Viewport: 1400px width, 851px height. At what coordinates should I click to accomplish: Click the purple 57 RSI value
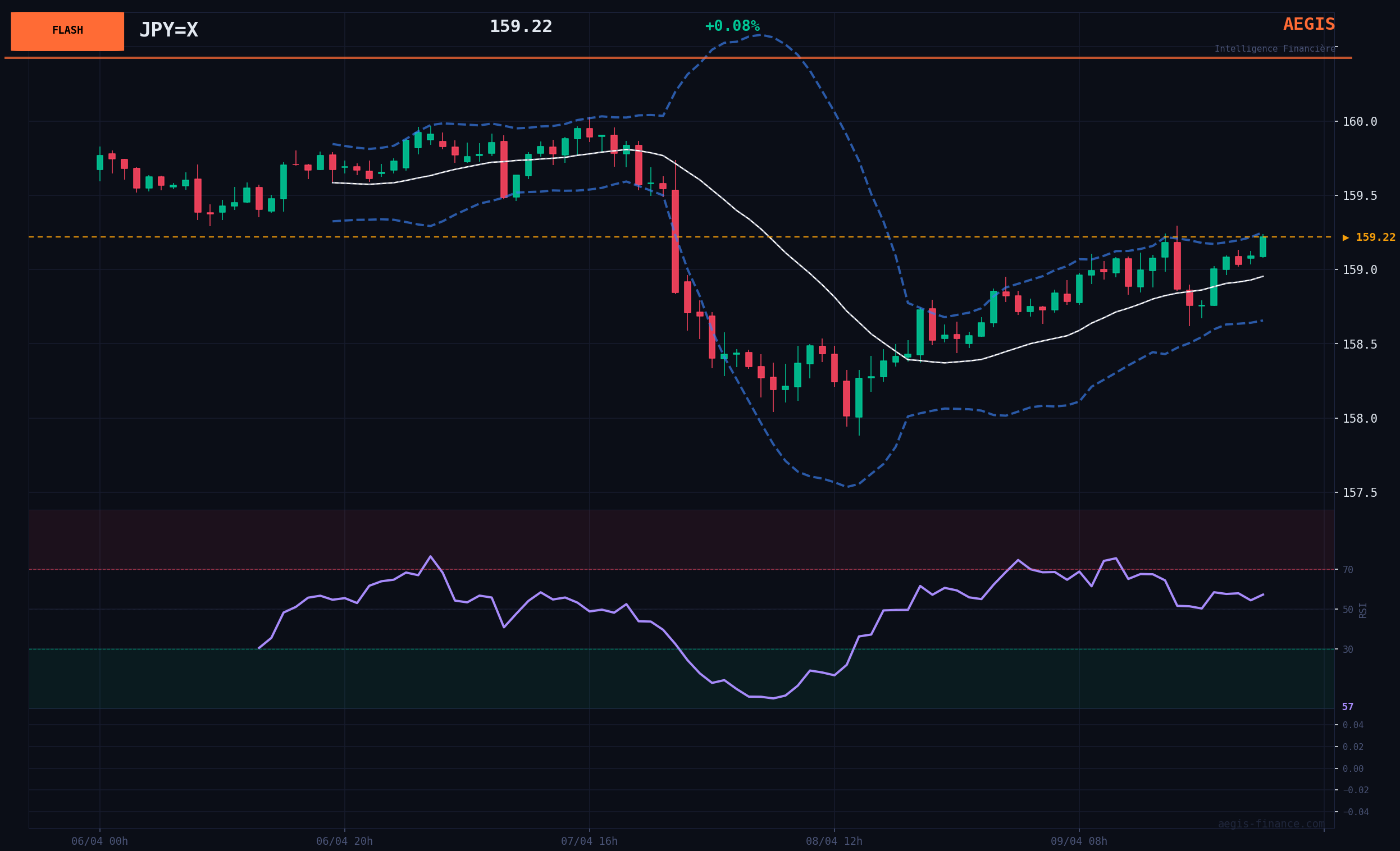pyautogui.click(x=1347, y=707)
